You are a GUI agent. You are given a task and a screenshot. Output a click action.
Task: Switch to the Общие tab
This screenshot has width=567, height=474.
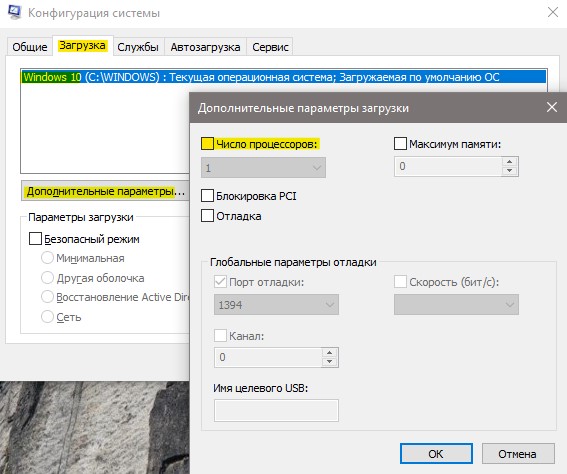pyautogui.click(x=30, y=47)
